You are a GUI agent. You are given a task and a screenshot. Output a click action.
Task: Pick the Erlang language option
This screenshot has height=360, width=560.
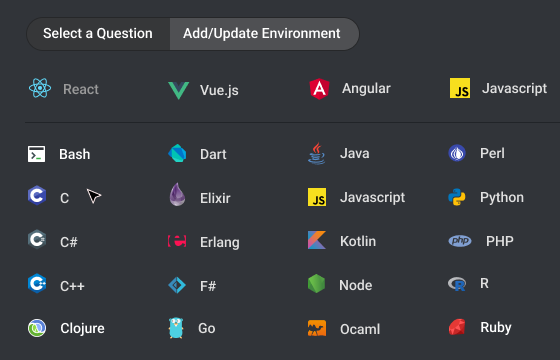(x=204, y=242)
